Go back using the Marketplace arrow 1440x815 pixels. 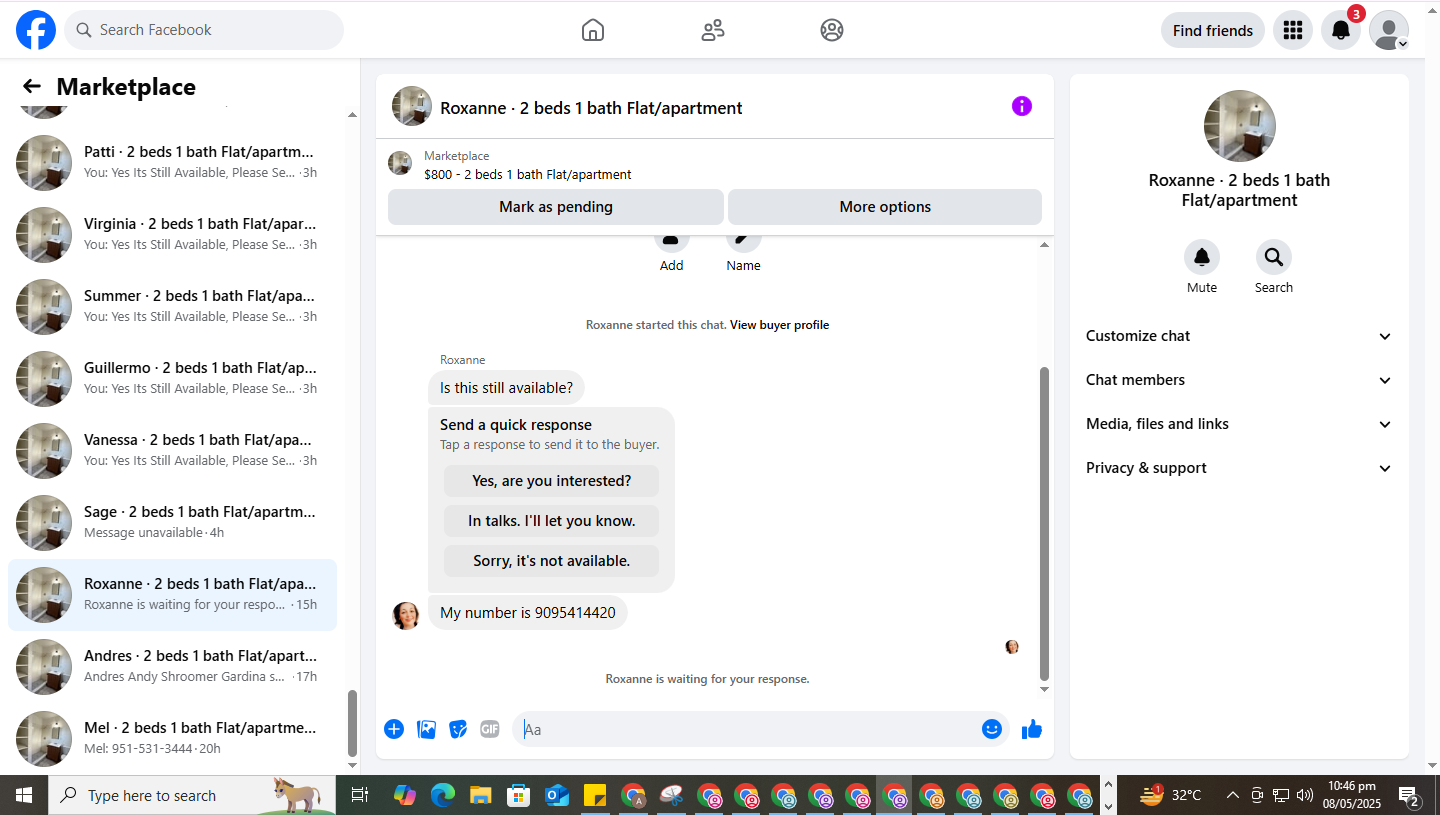coord(32,87)
